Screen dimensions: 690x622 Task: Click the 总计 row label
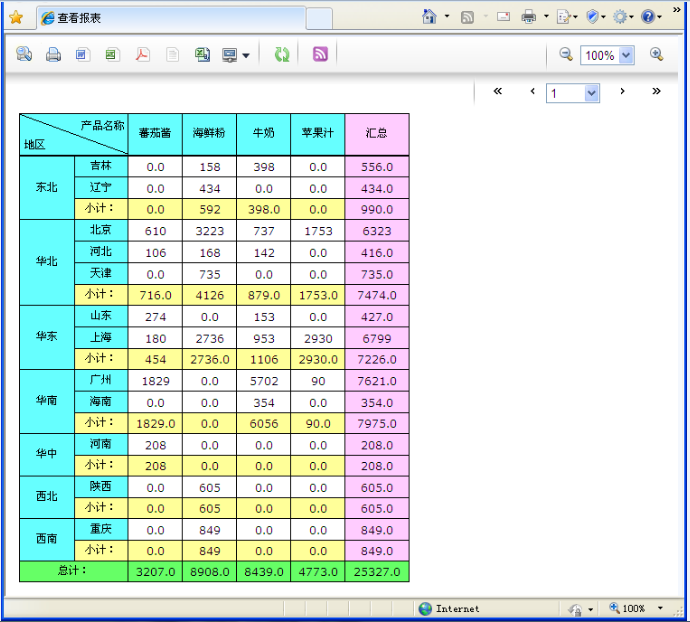point(73,571)
